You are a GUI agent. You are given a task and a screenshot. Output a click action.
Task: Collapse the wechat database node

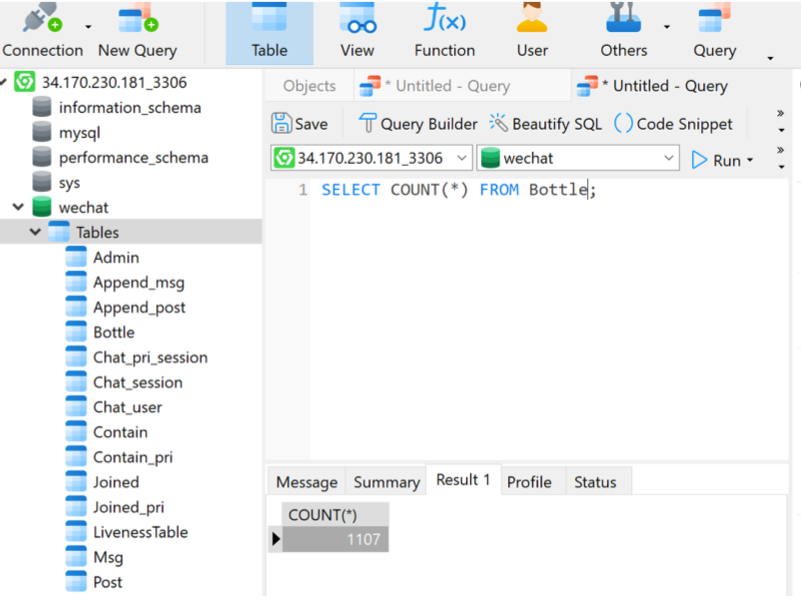18,207
